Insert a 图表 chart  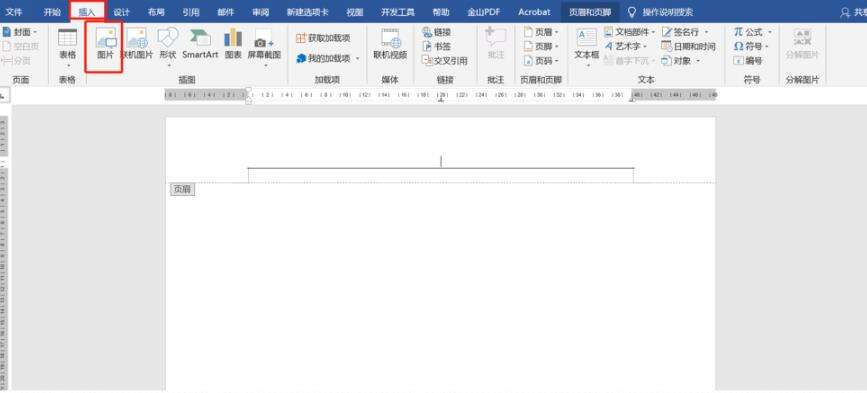[233, 45]
